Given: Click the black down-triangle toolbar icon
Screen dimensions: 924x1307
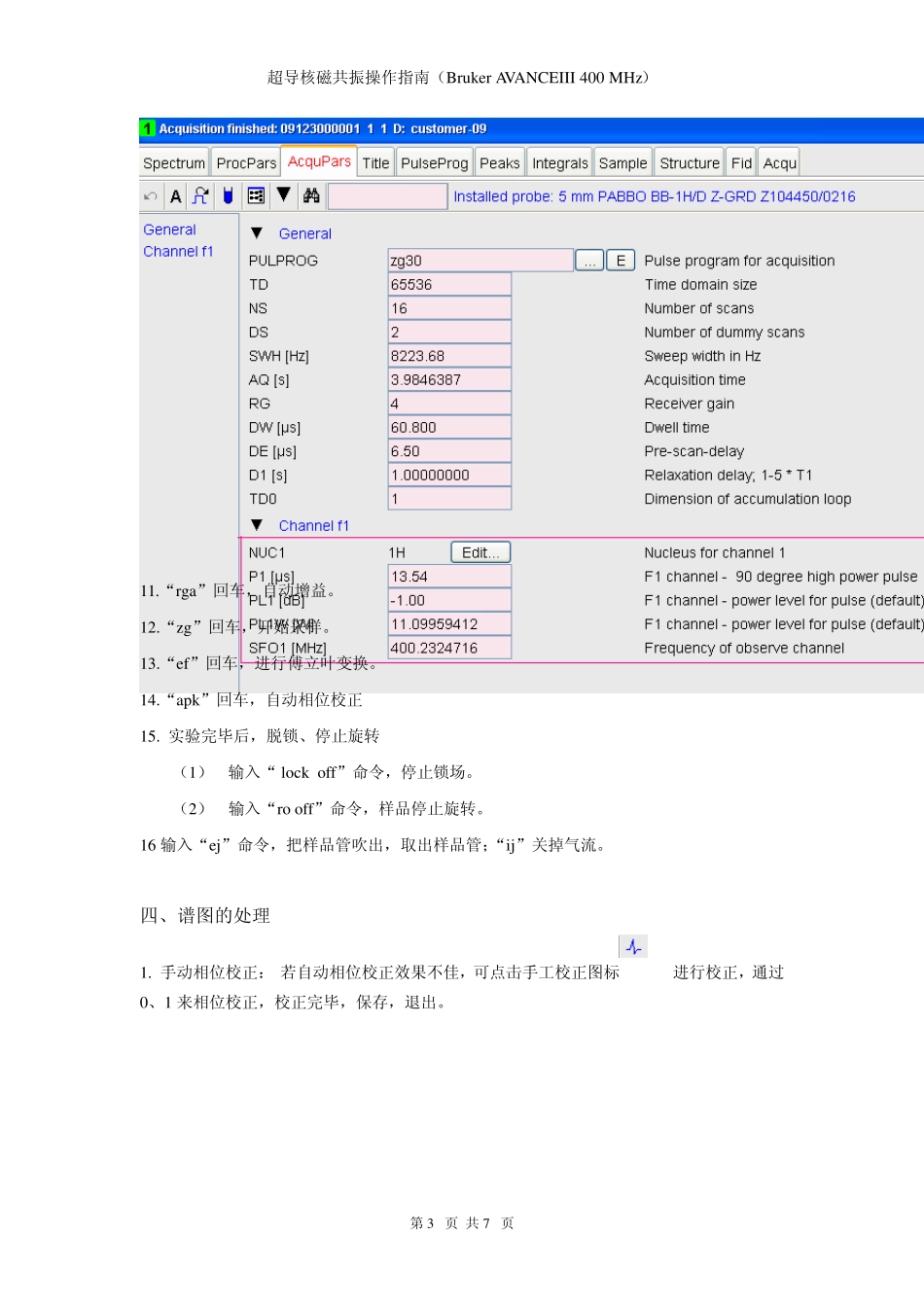Looking at the screenshot, I should pos(283,194).
